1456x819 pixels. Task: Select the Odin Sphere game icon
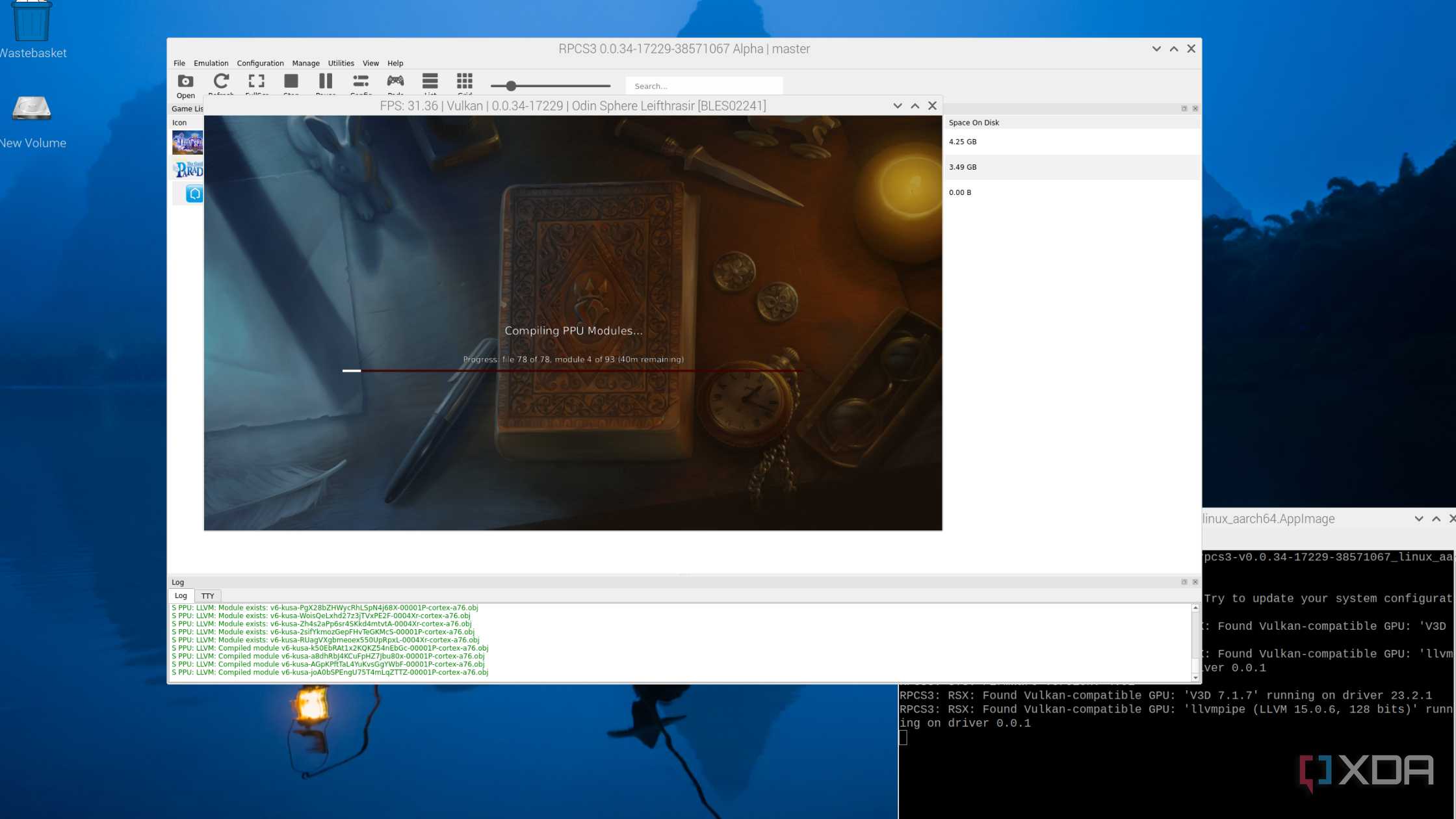pos(187,142)
